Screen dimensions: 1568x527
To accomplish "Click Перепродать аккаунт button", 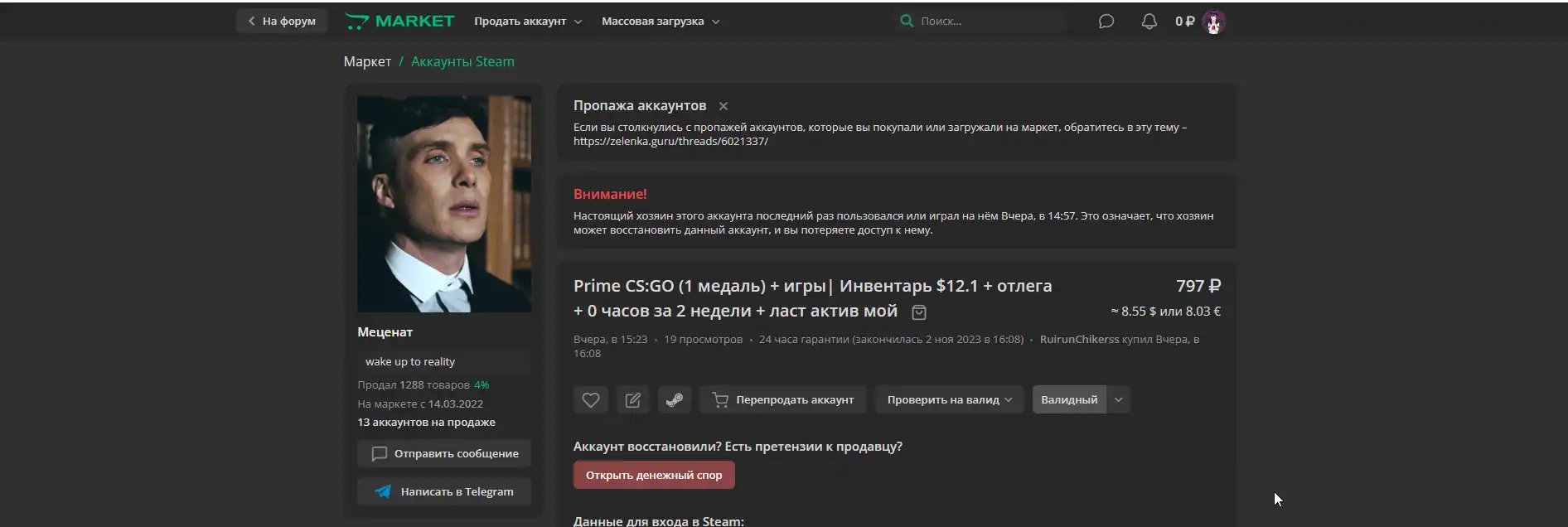I will tap(783, 400).
